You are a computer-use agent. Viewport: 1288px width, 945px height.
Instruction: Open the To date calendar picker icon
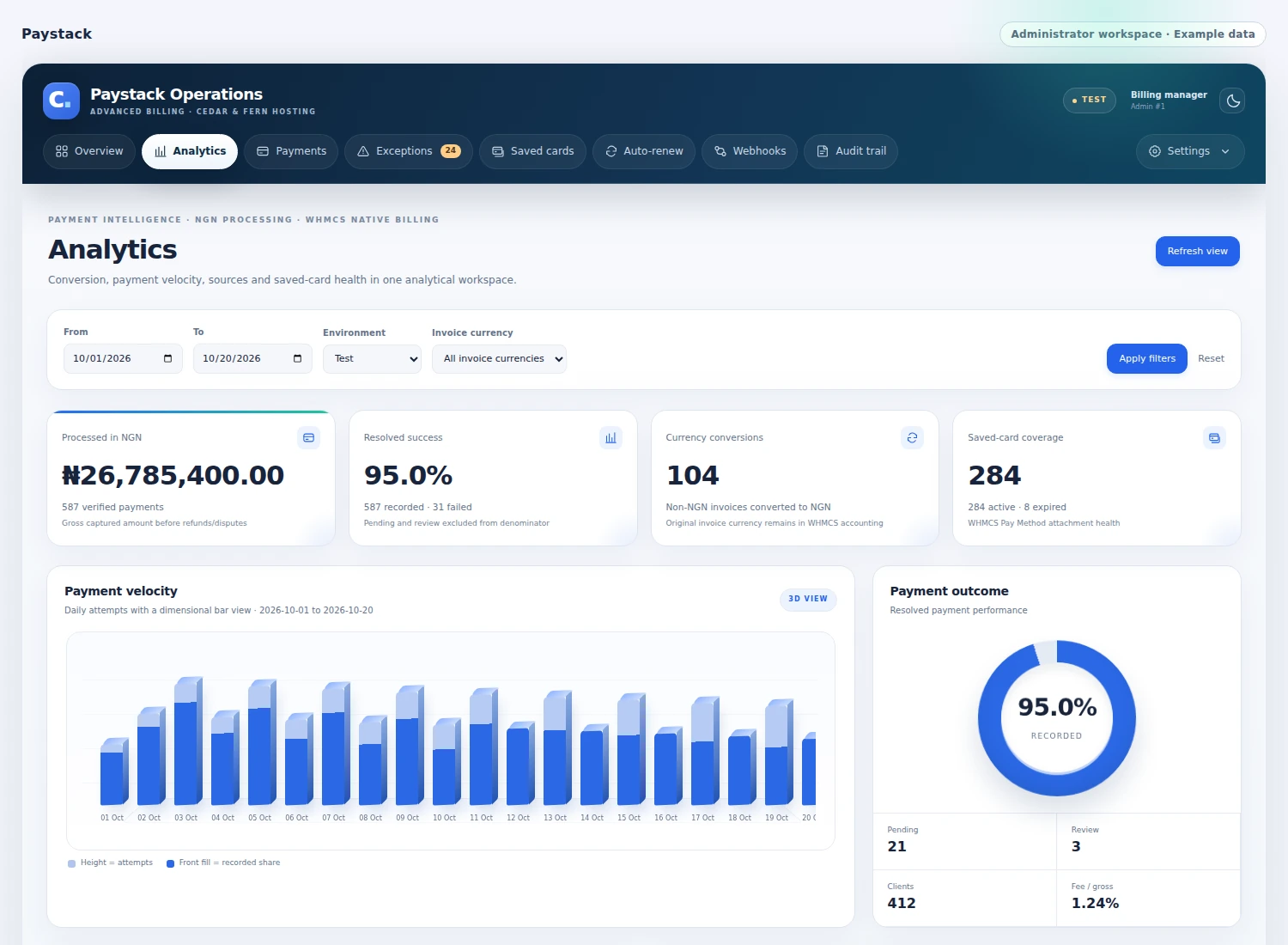click(x=297, y=358)
